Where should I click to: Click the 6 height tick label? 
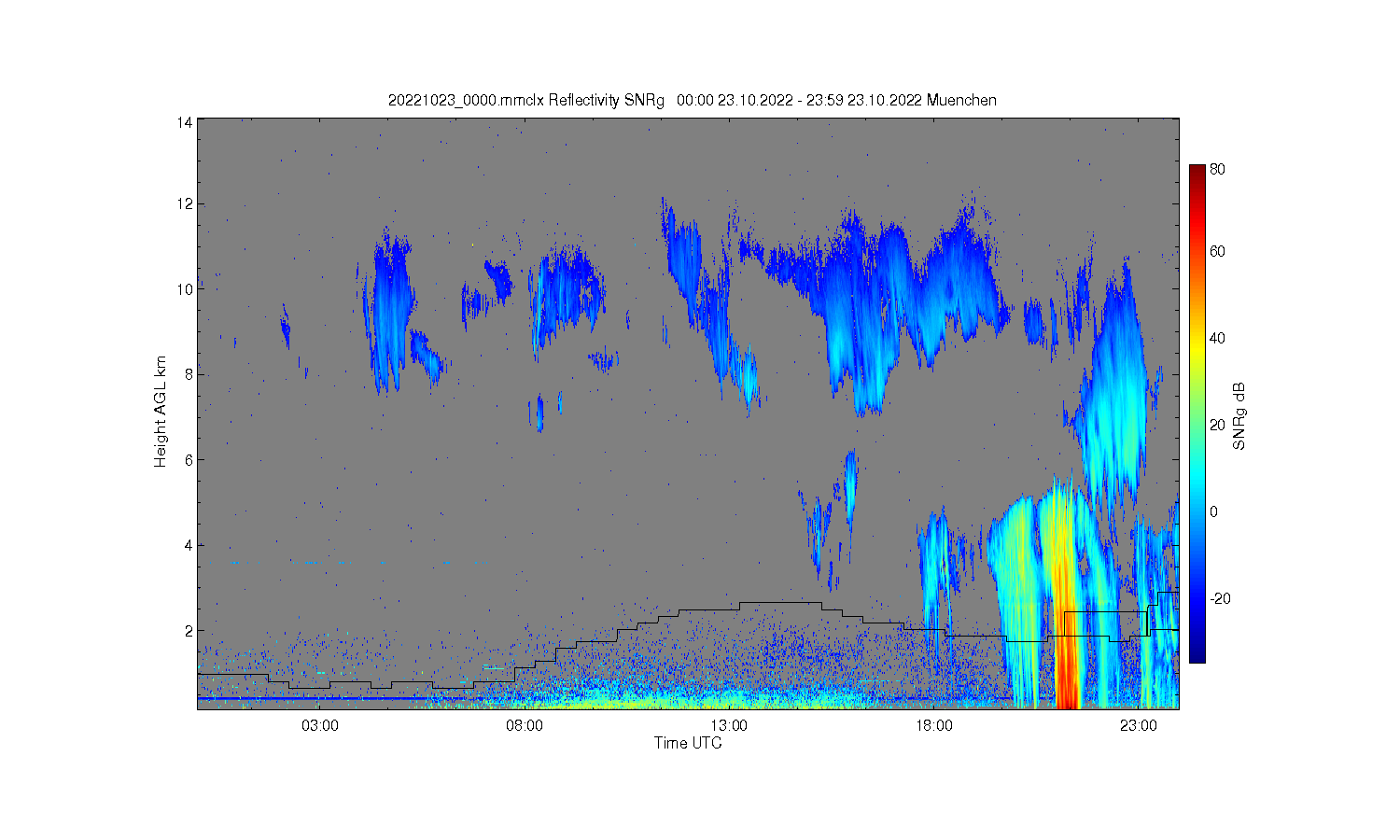pos(189,460)
